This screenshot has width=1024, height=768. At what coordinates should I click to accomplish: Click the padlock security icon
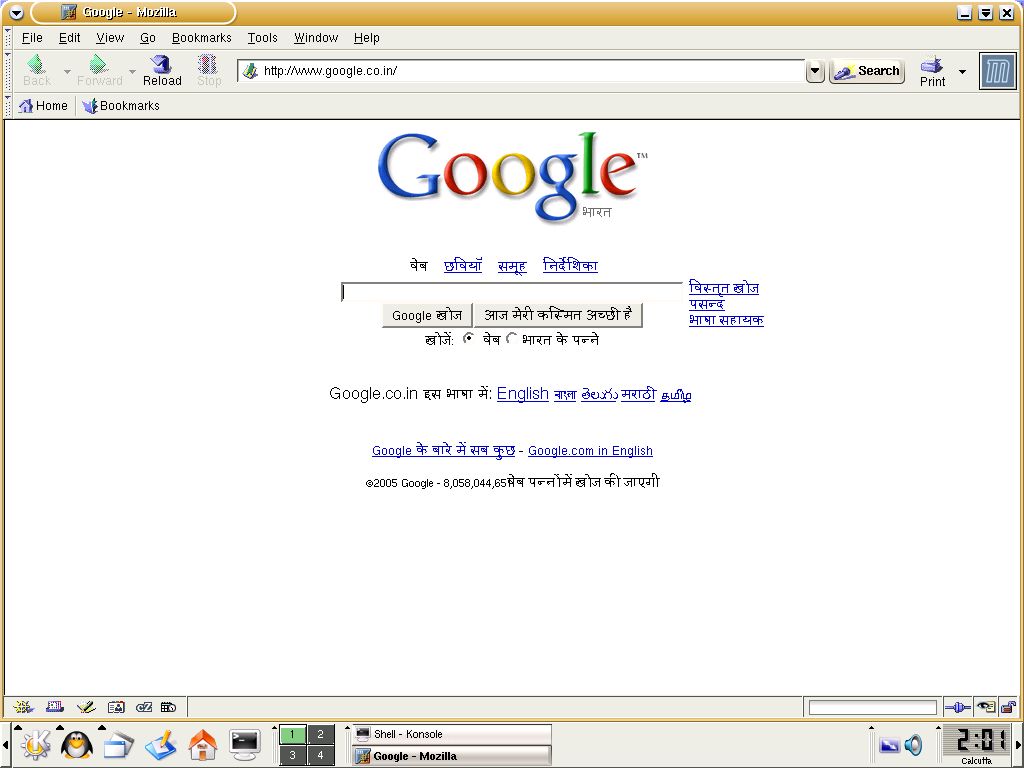click(1008, 707)
